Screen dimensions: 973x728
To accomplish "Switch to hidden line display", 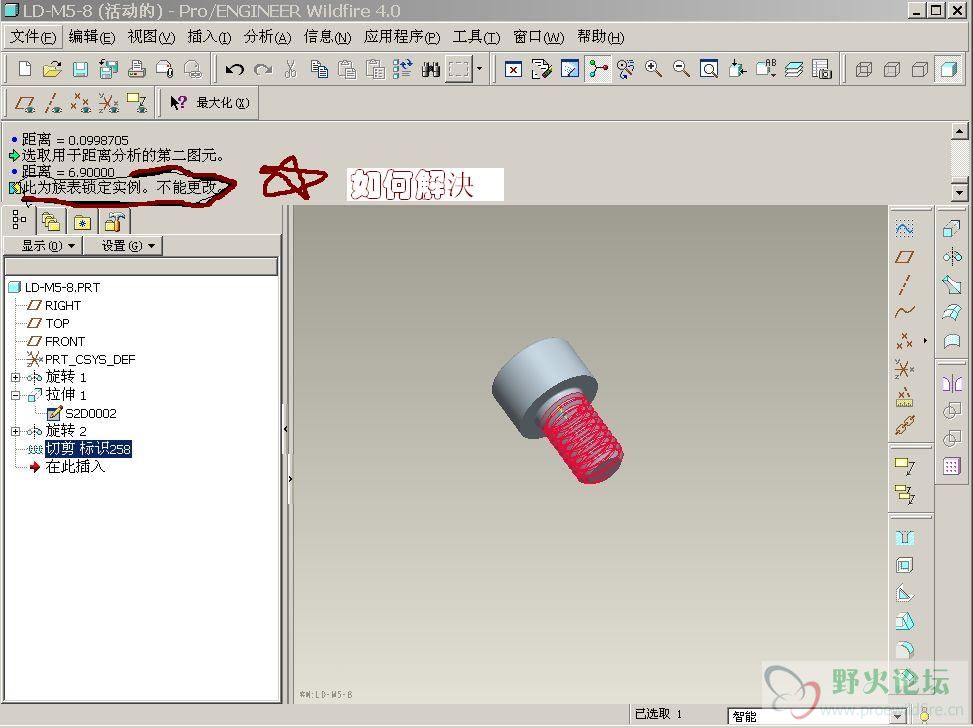I will pyautogui.click(x=892, y=69).
